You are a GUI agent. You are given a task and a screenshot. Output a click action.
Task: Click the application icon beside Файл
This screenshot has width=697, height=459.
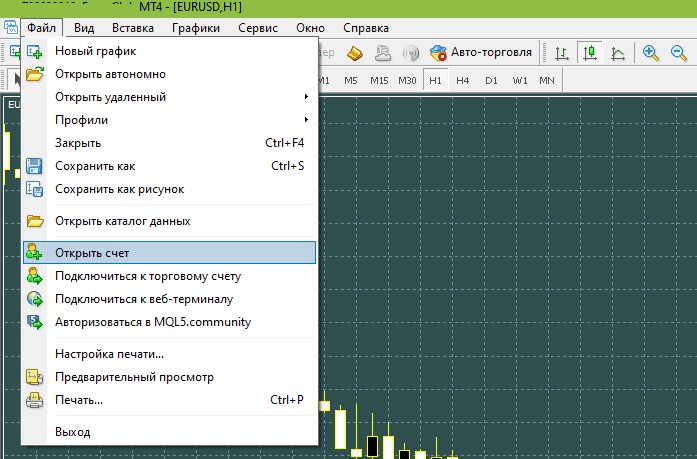(10, 28)
